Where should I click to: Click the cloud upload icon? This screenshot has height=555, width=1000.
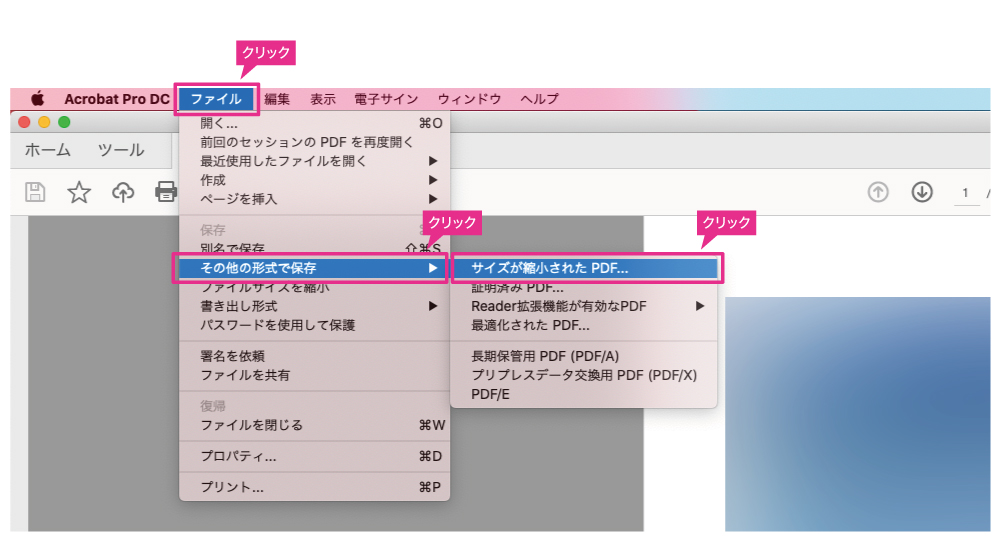point(123,192)
